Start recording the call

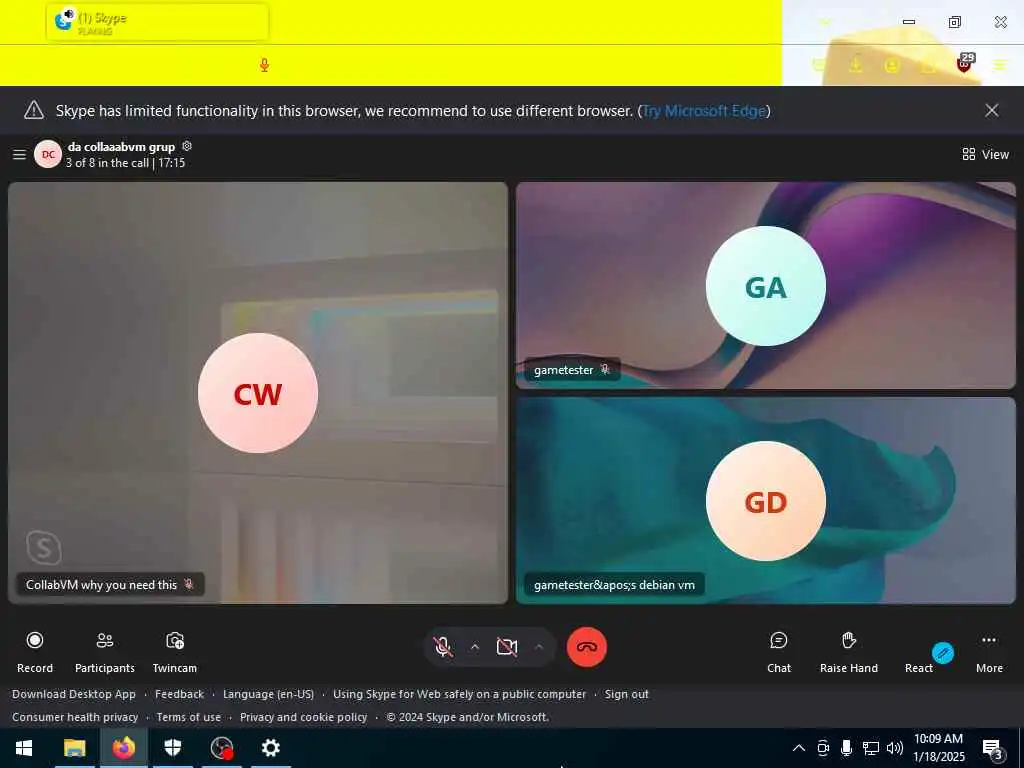point(35,652)
